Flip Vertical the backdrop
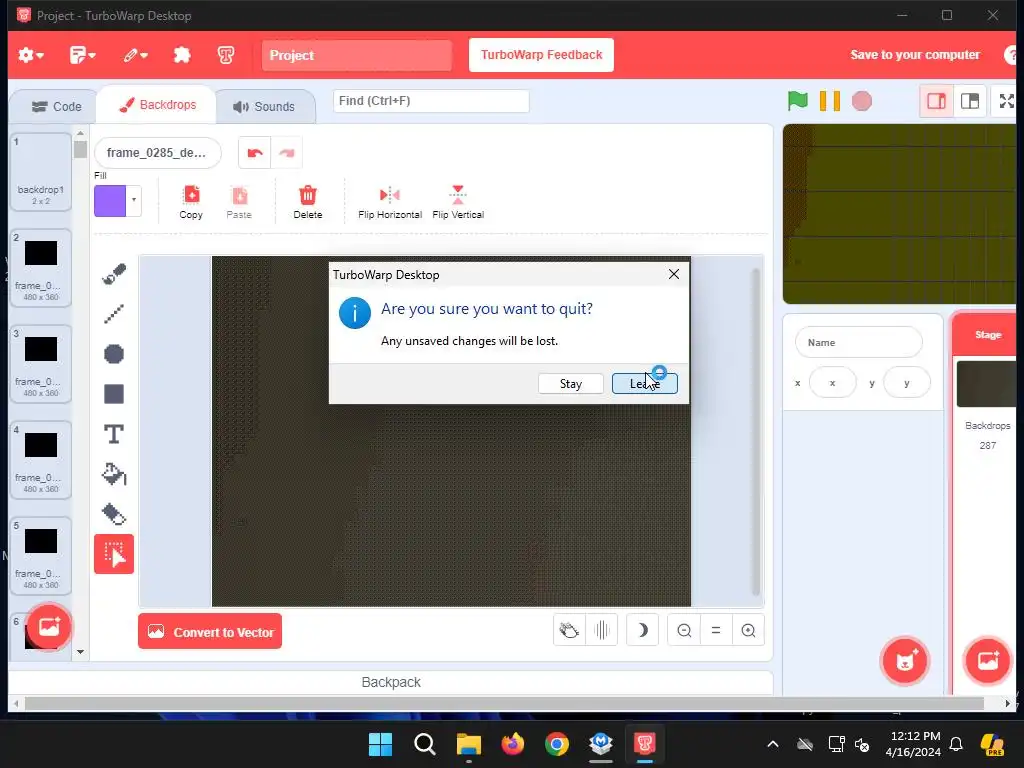This screenshot has width=1024, height=768. point(458,202)
